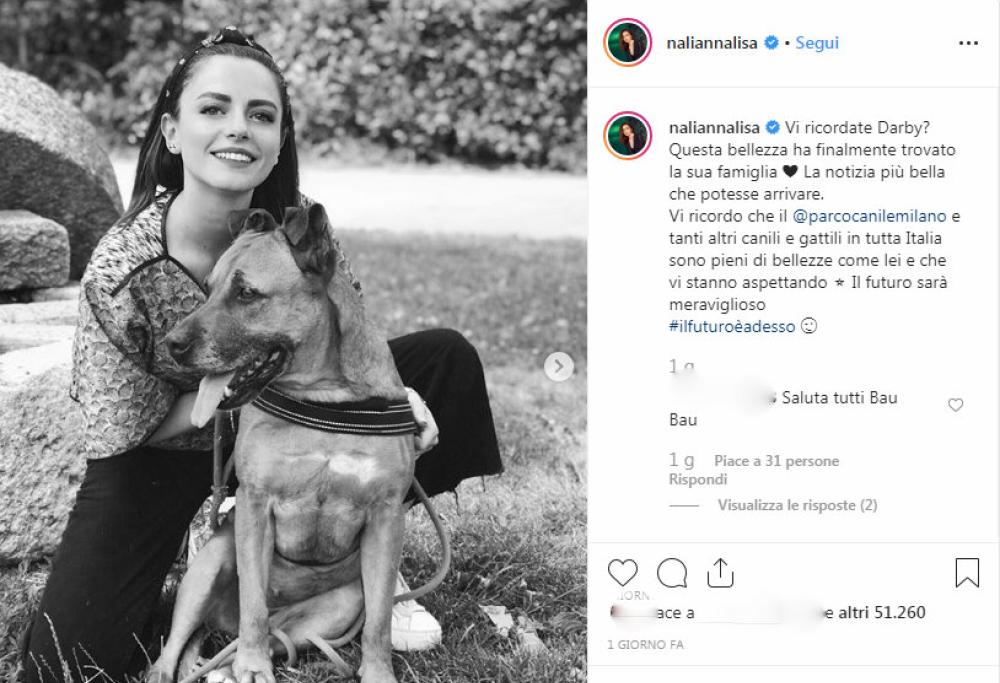Open the #ilfuturoèadesso hashtag
This screenshot has width=1000, height=683.
(732, 326)
